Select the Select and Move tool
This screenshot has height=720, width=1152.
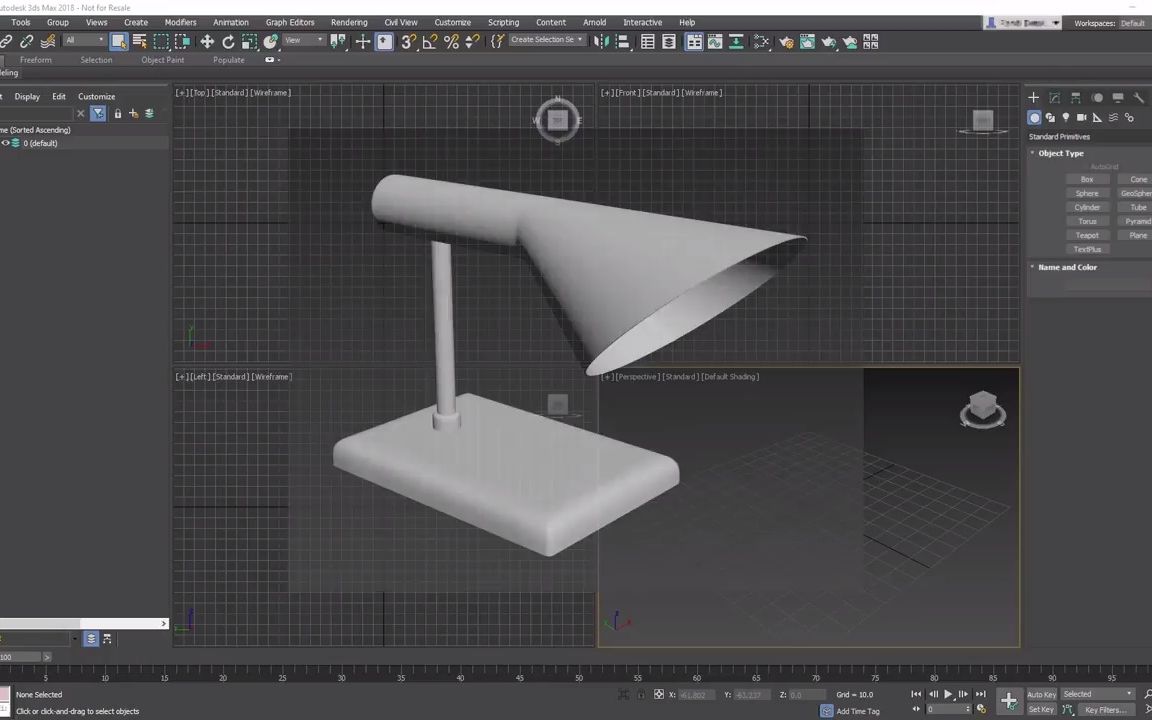208,41
